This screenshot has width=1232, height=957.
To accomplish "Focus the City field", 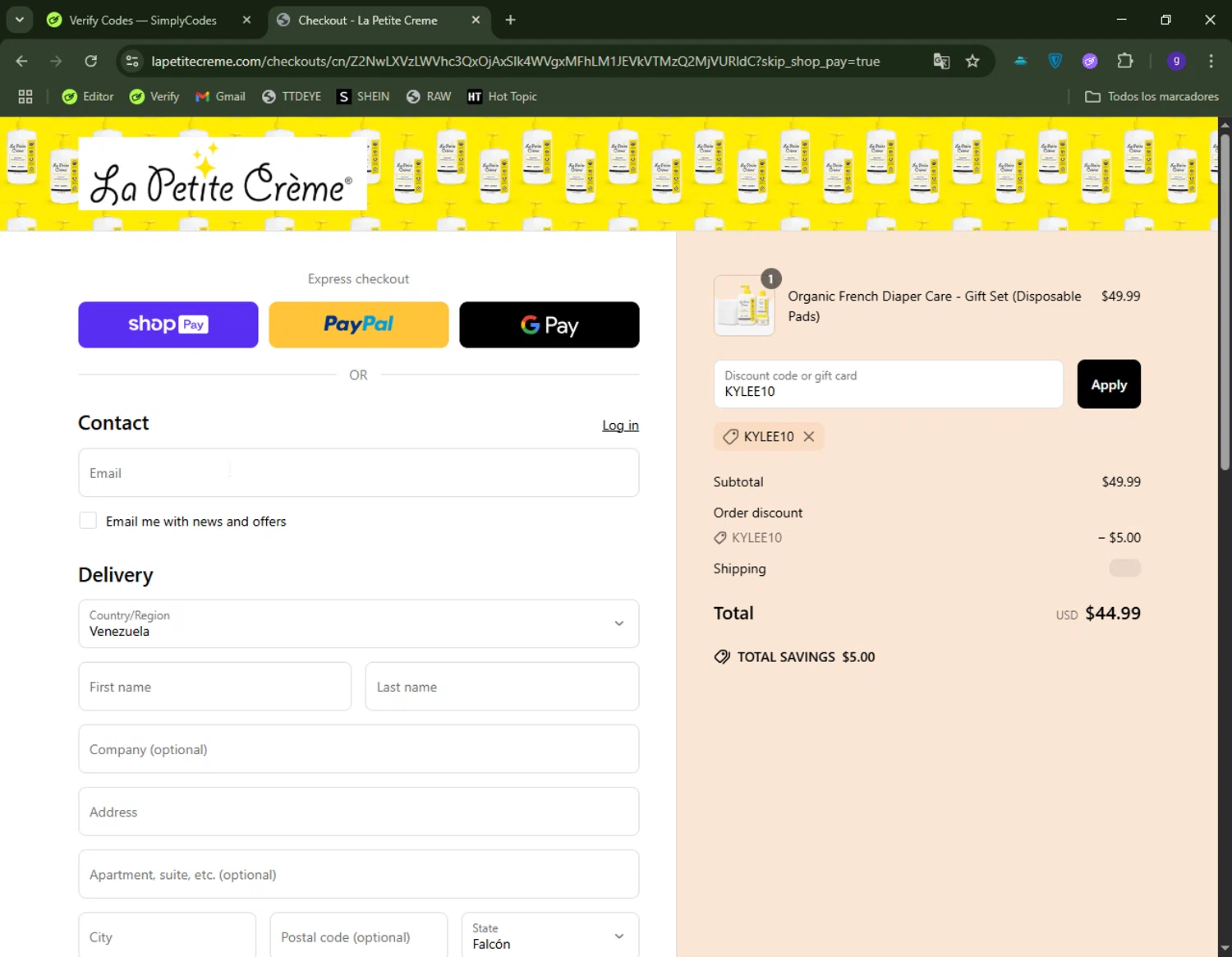I will tap(168, 936).
